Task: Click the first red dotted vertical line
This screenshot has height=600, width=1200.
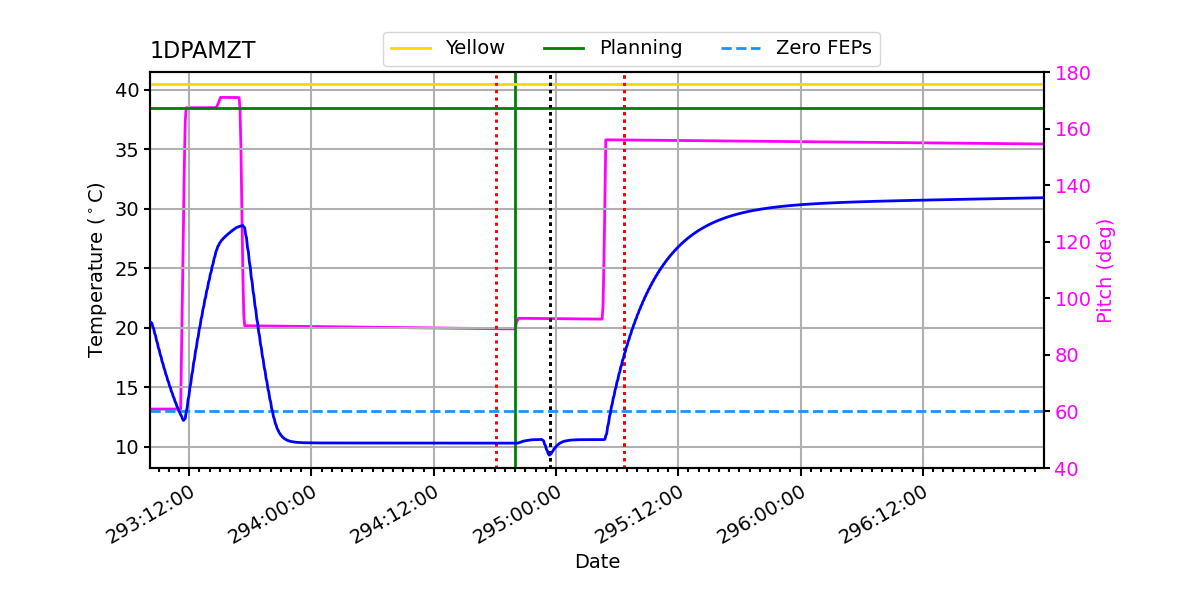Action: (x=496, y=270)
